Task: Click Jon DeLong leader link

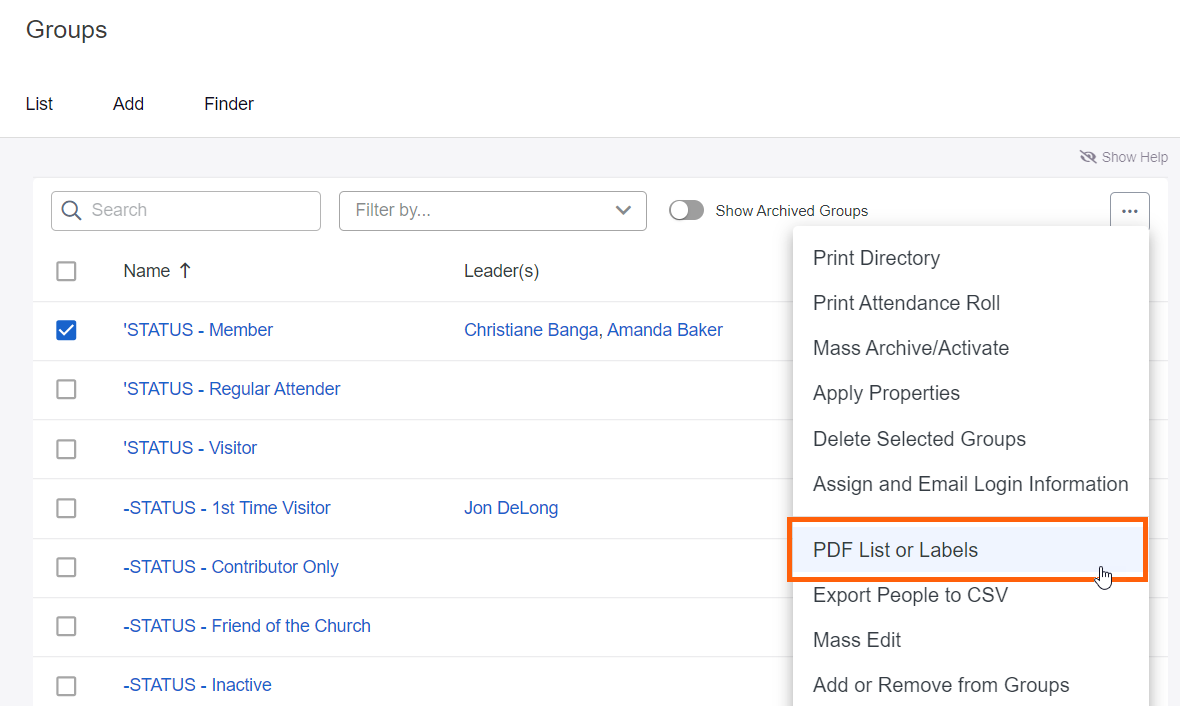Action: point(511,508)
